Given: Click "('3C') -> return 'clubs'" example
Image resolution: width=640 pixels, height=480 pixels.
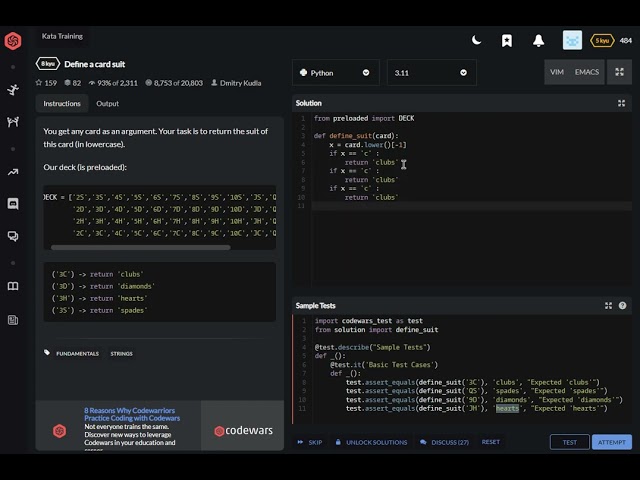Looking at the screenshot, I should click(97, 274).
